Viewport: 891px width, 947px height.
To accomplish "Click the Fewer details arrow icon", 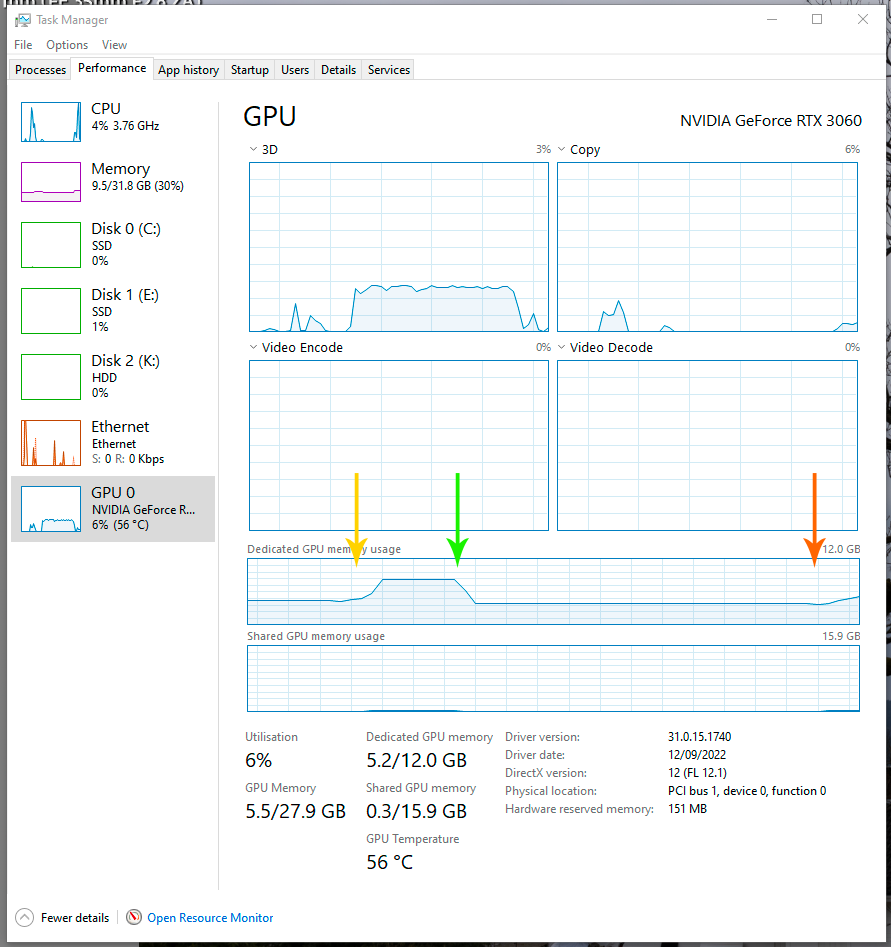I will (x=24, y=917).
